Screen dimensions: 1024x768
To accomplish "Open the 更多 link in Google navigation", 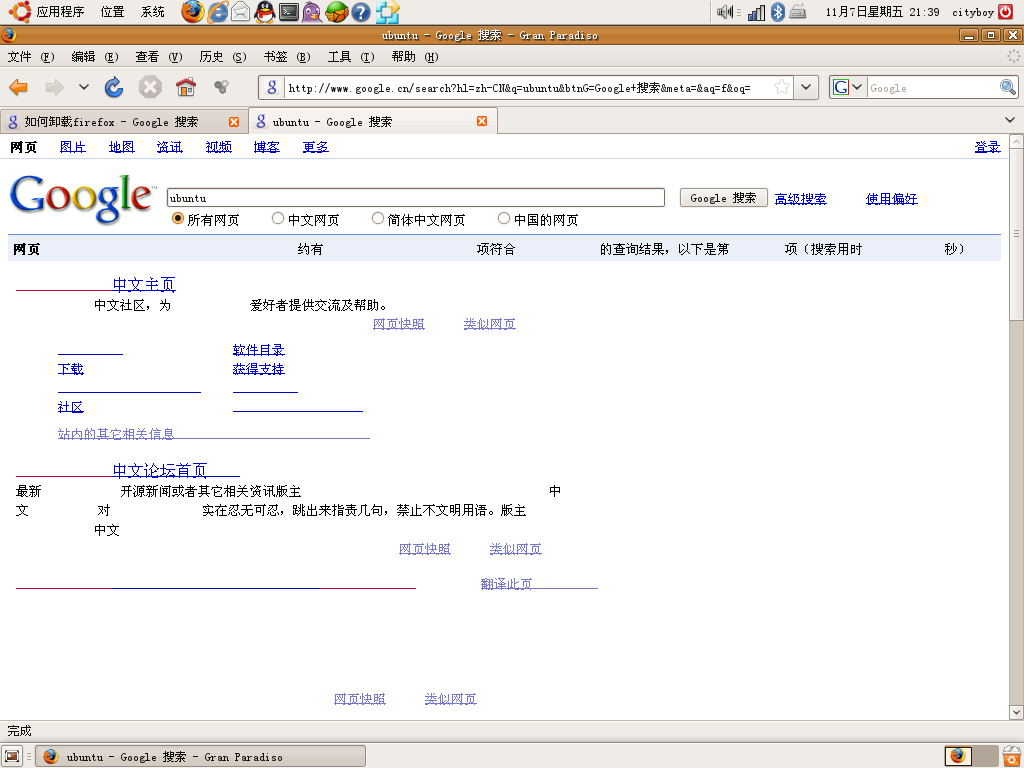I will (x=315, y=147).
